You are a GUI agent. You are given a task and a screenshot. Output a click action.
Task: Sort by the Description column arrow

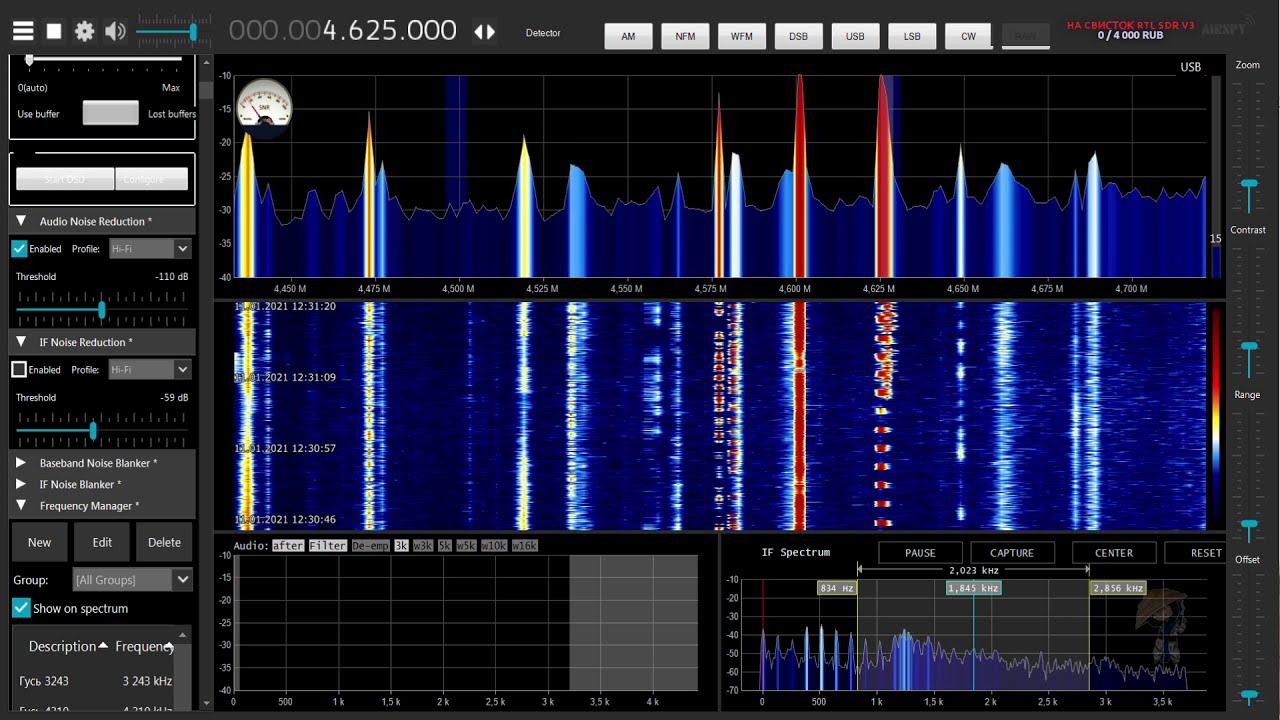coord(103,646)
